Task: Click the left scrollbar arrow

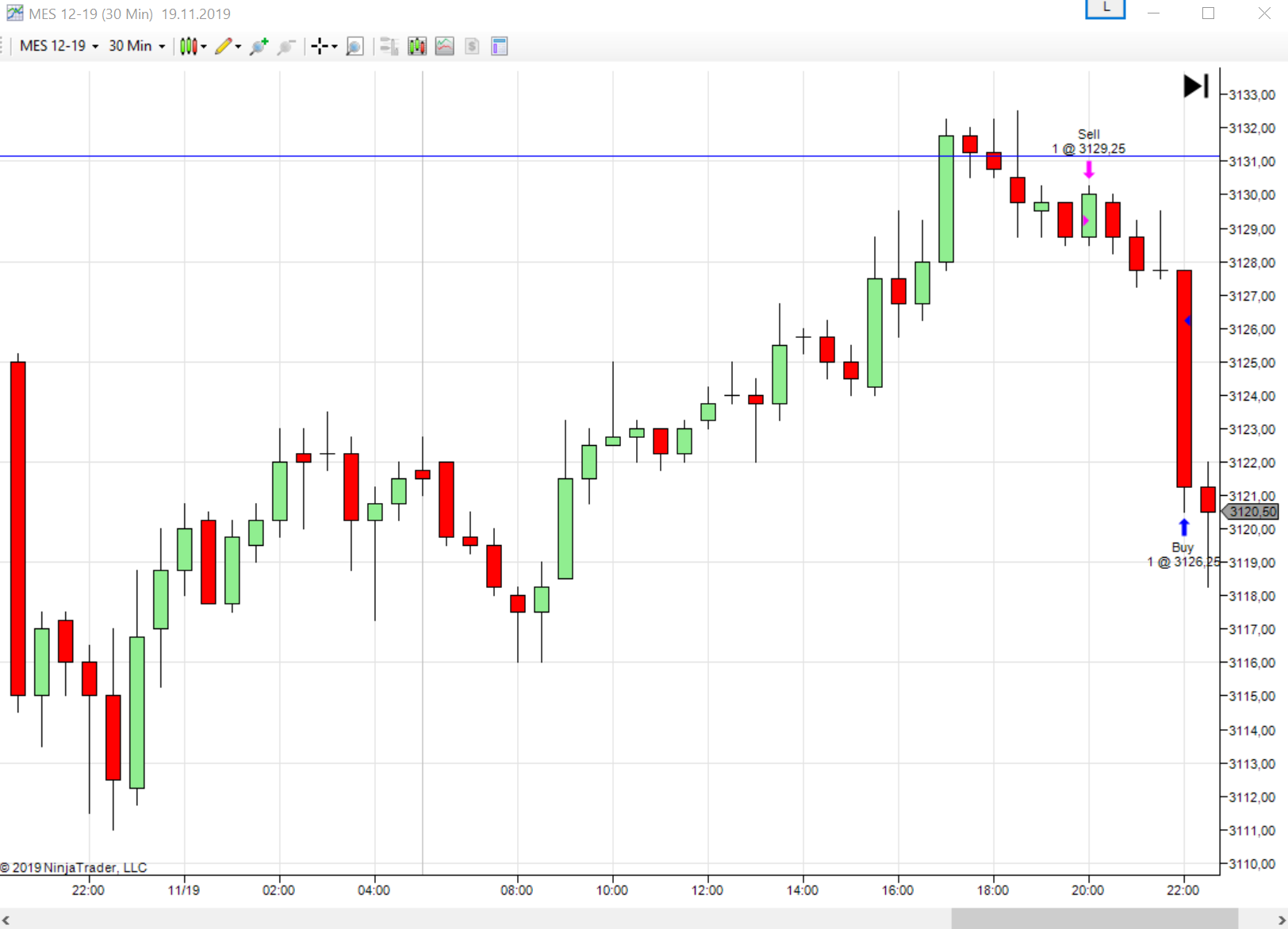Action: coord(6,920)
